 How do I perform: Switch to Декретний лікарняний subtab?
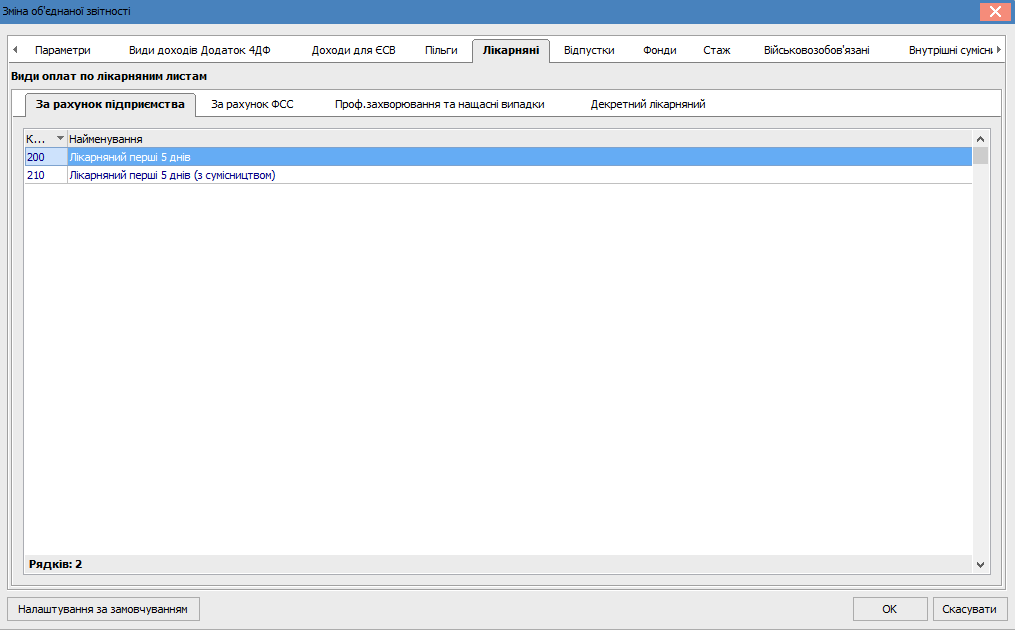648,104
